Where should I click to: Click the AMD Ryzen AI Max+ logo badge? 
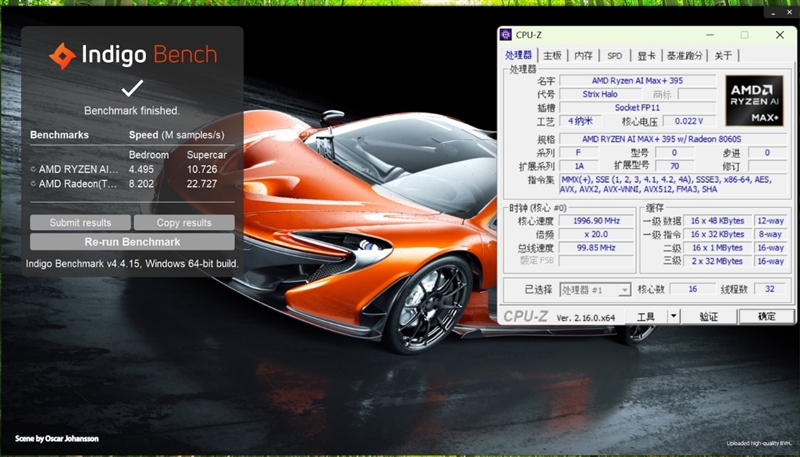coord(754,100)
